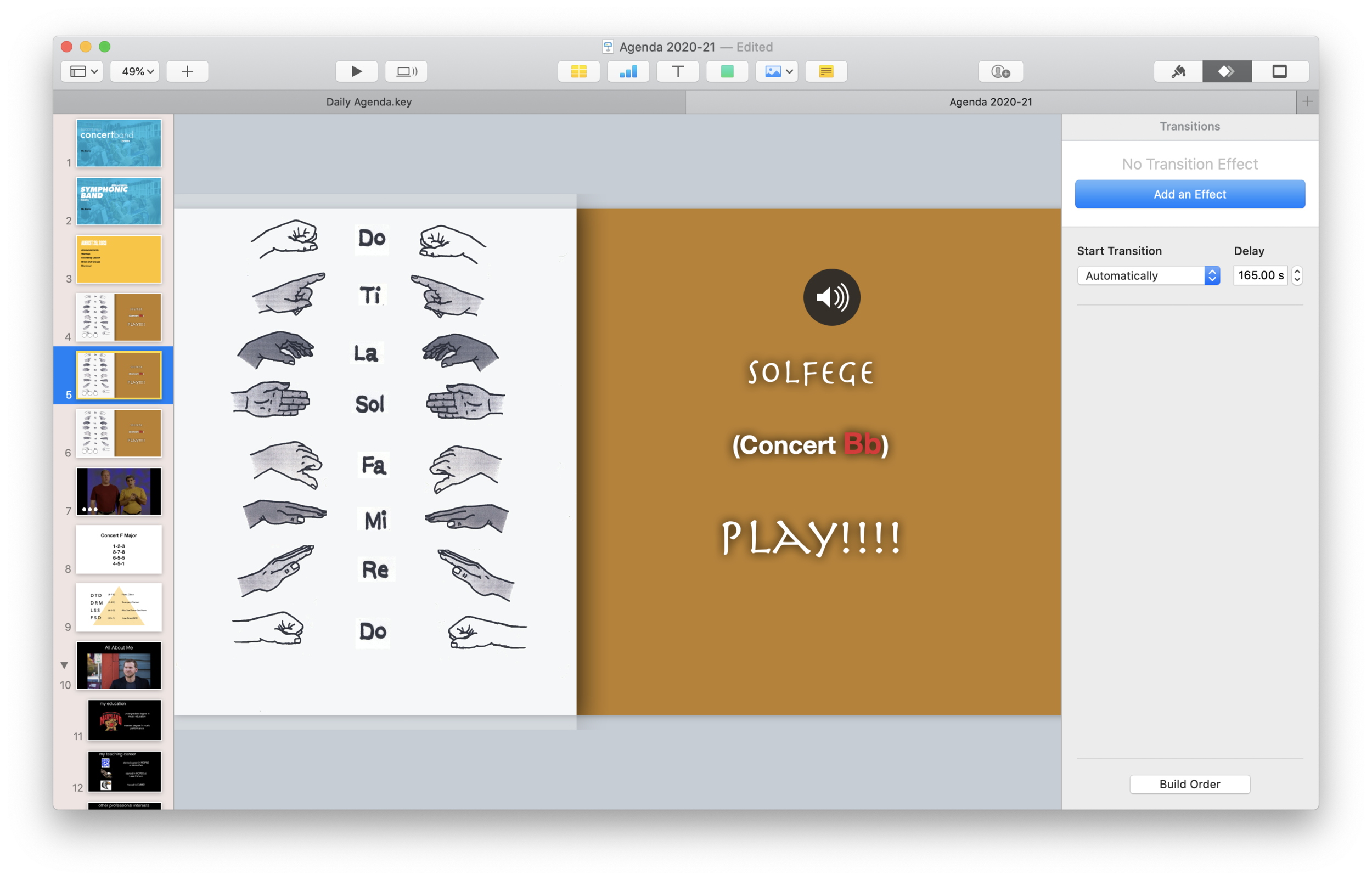The width and height of the screenshot is (1372, 880).
Task: Select slide 12 my teaching career thumbnail
Action: (125, 771)
